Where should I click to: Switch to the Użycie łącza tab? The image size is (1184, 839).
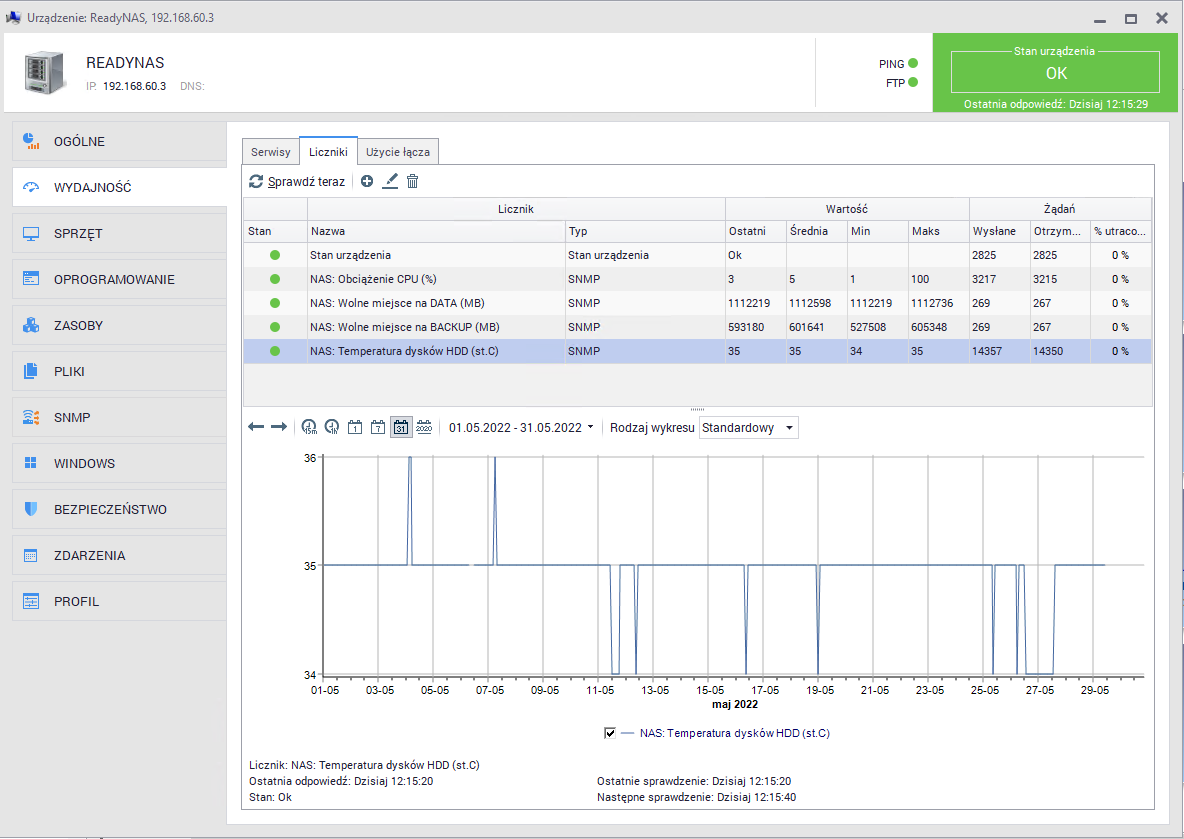(x=398, y=152)
